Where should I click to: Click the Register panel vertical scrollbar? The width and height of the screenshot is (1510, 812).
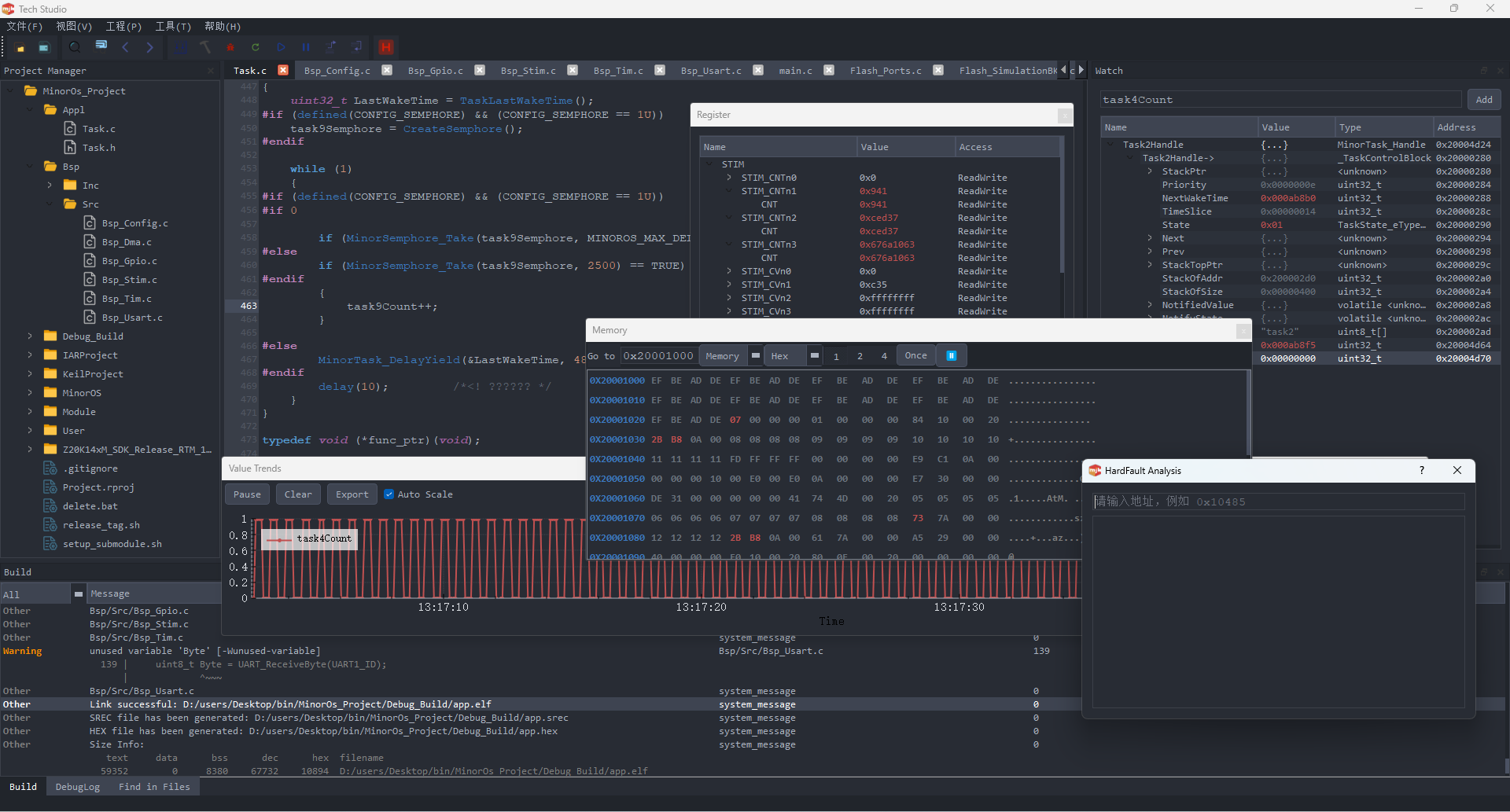(x=1062, y=206)
